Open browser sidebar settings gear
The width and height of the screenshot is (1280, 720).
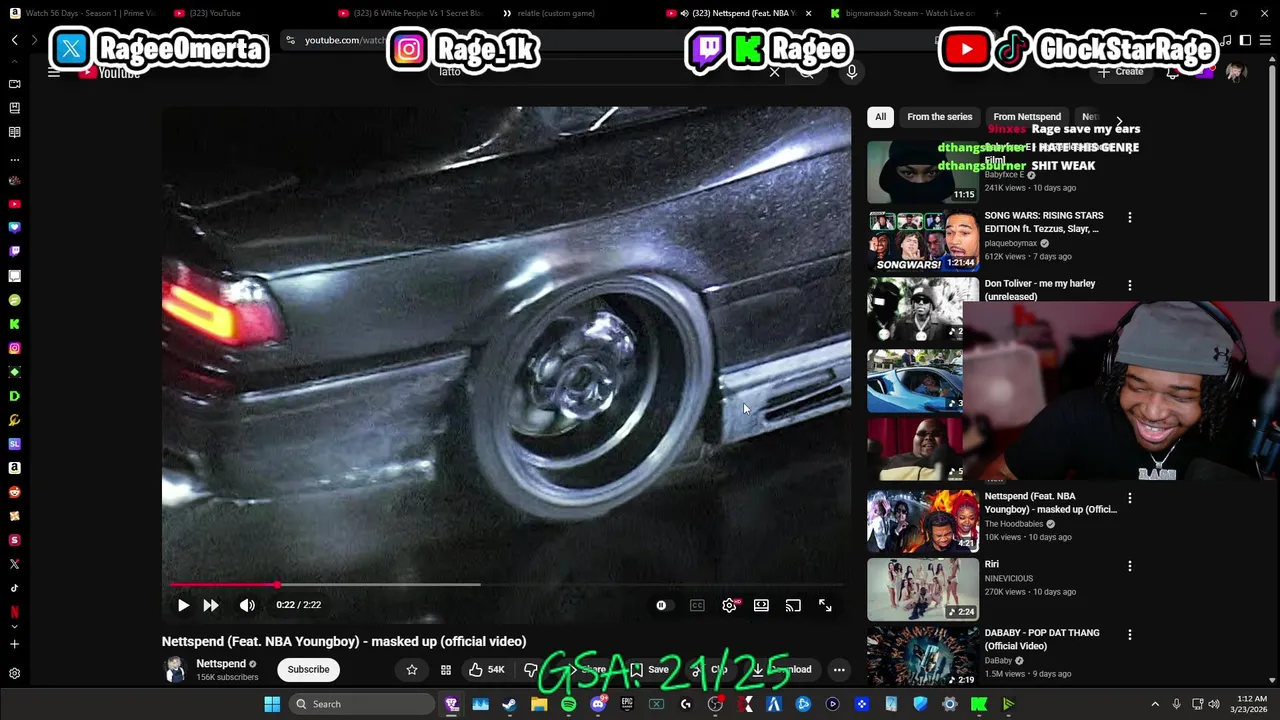click(x=14, y=674)
